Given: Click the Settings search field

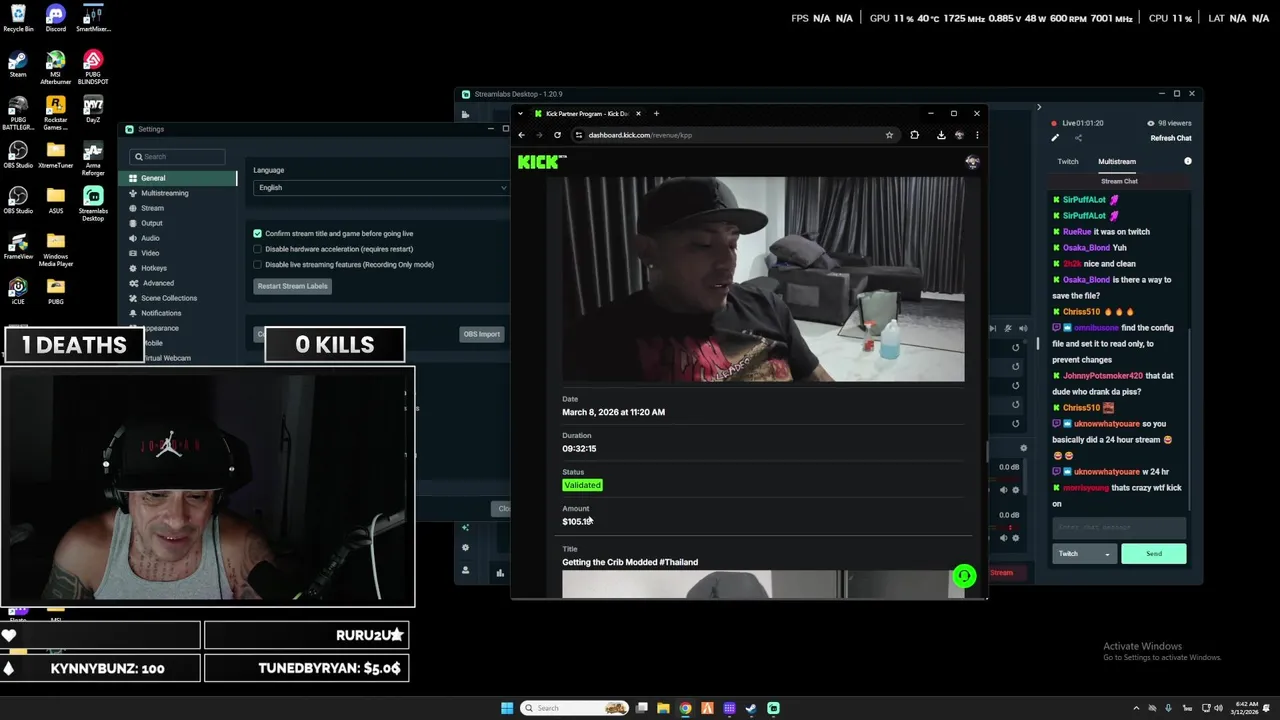Looking at the screenshot, I should [x=177, y=156].
